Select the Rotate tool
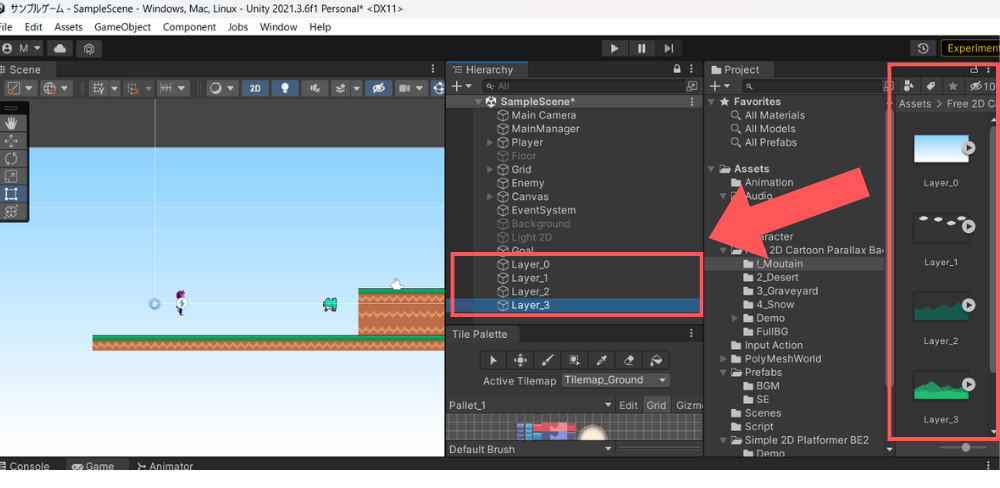Screen dimensions: 1000x488 [12, 158]
